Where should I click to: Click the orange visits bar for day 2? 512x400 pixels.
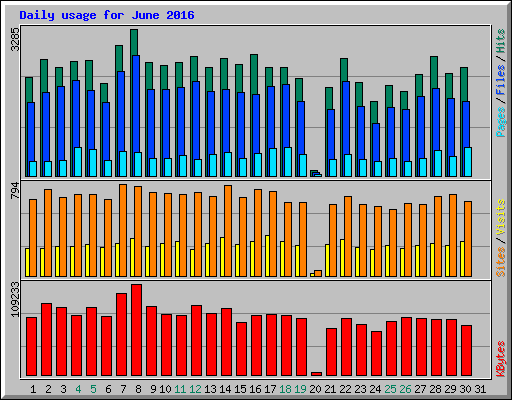click(48, 233)
